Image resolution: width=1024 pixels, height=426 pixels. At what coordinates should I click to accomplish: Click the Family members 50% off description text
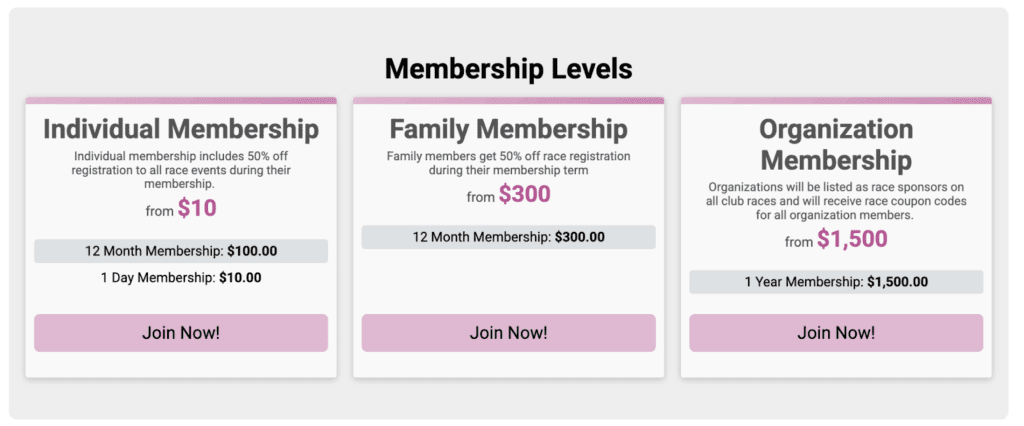click(x=508, y=163)
